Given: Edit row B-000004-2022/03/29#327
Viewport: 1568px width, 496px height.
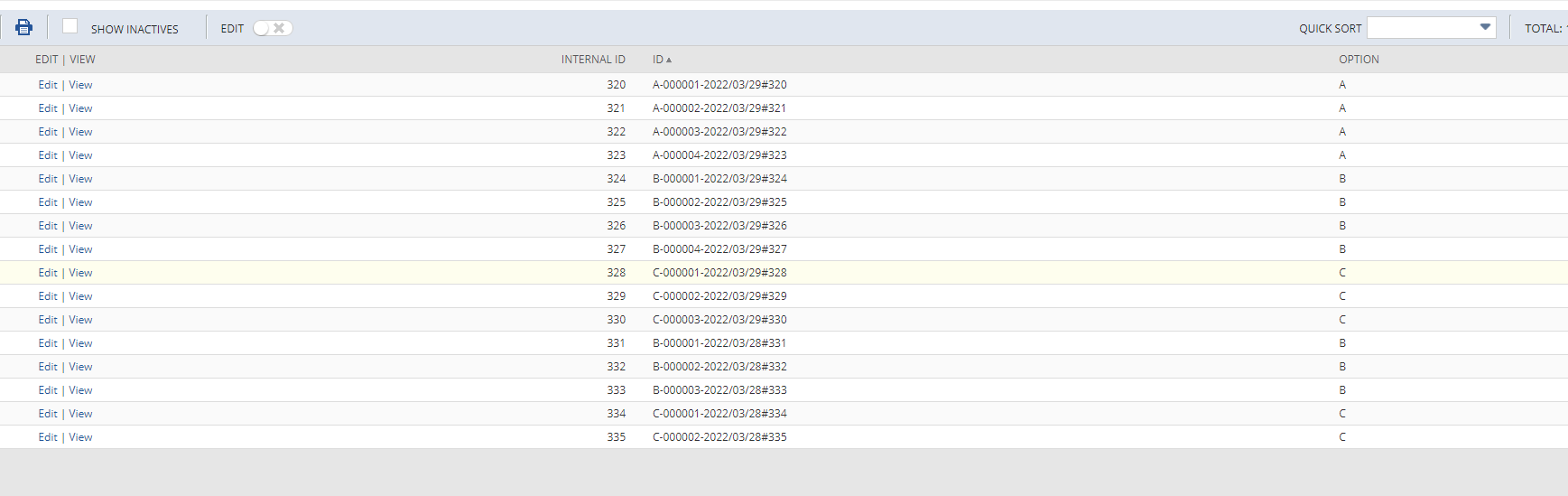Looking at the screenshot, I should [48, 249].
